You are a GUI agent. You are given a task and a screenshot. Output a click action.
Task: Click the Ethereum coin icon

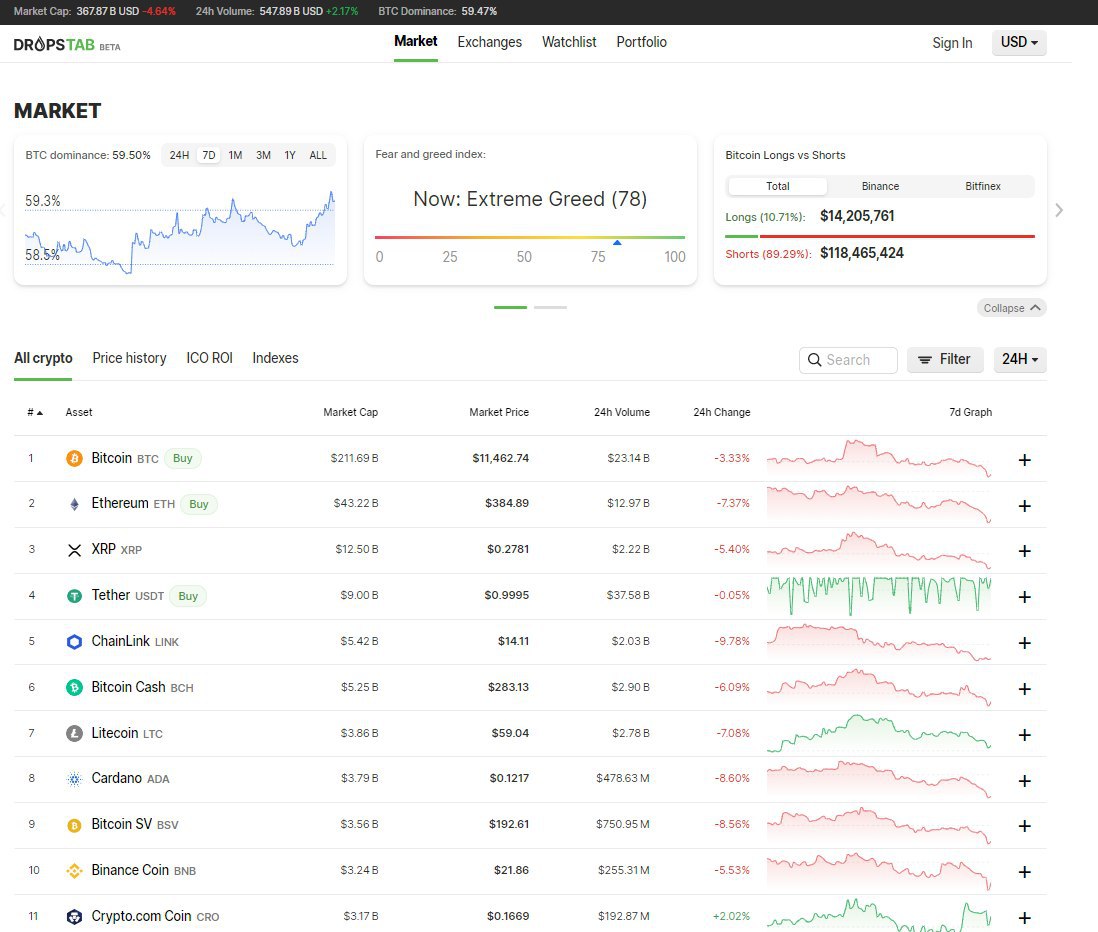(x=74, y=504)
